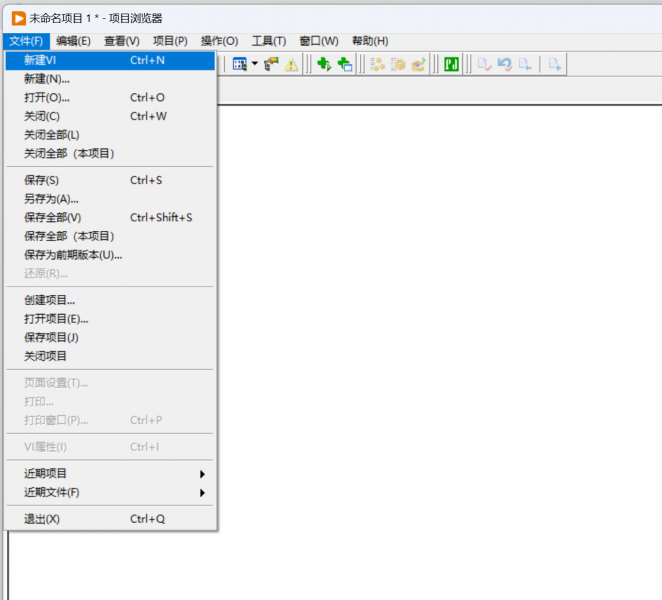Select the 关闭(C) menu entry

coord(110,116)
